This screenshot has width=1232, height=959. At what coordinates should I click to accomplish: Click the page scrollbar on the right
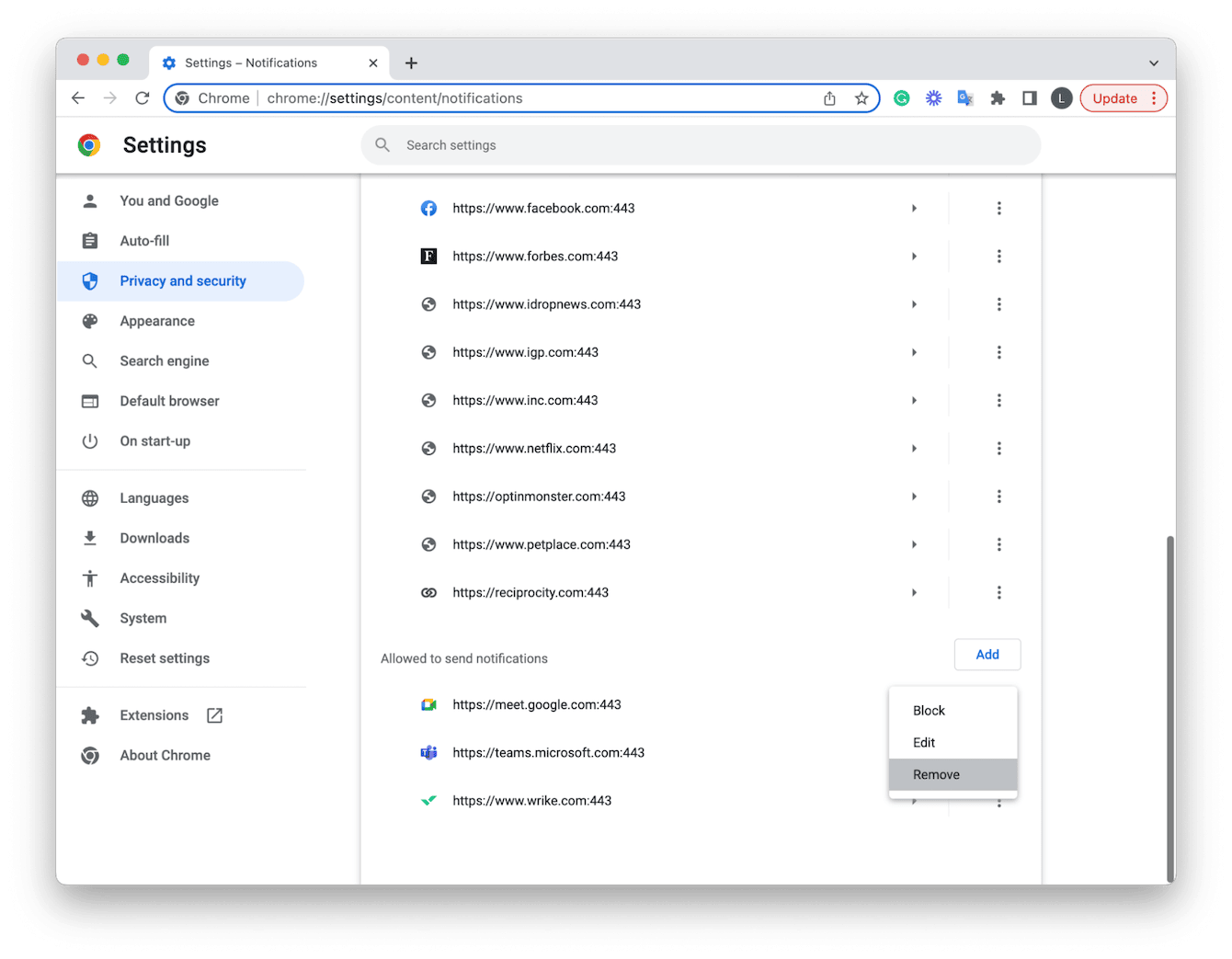tap(1170, 644)
